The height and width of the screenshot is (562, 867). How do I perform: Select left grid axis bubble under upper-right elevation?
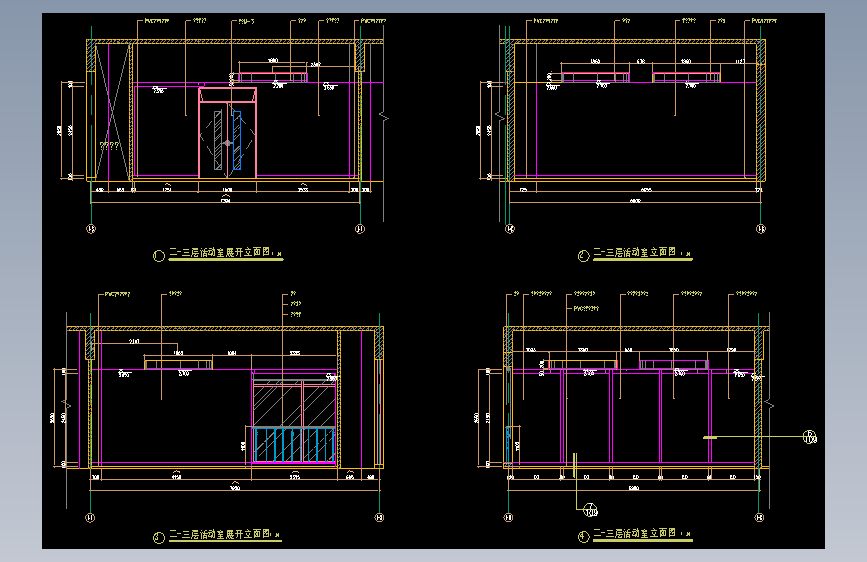(510, 228)
